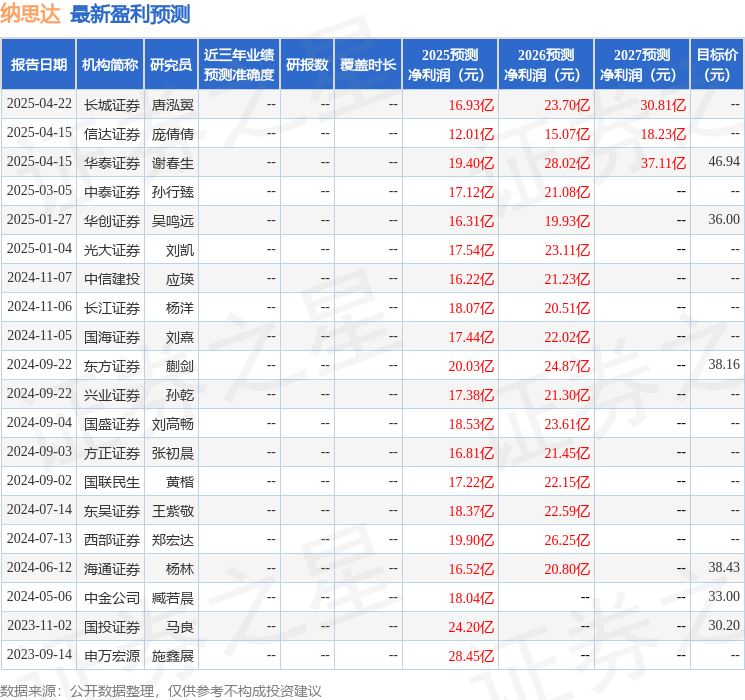Click the date 2025-03-05 cell
This screenshot has width=745, height=700.
click(x=39, y=191)
